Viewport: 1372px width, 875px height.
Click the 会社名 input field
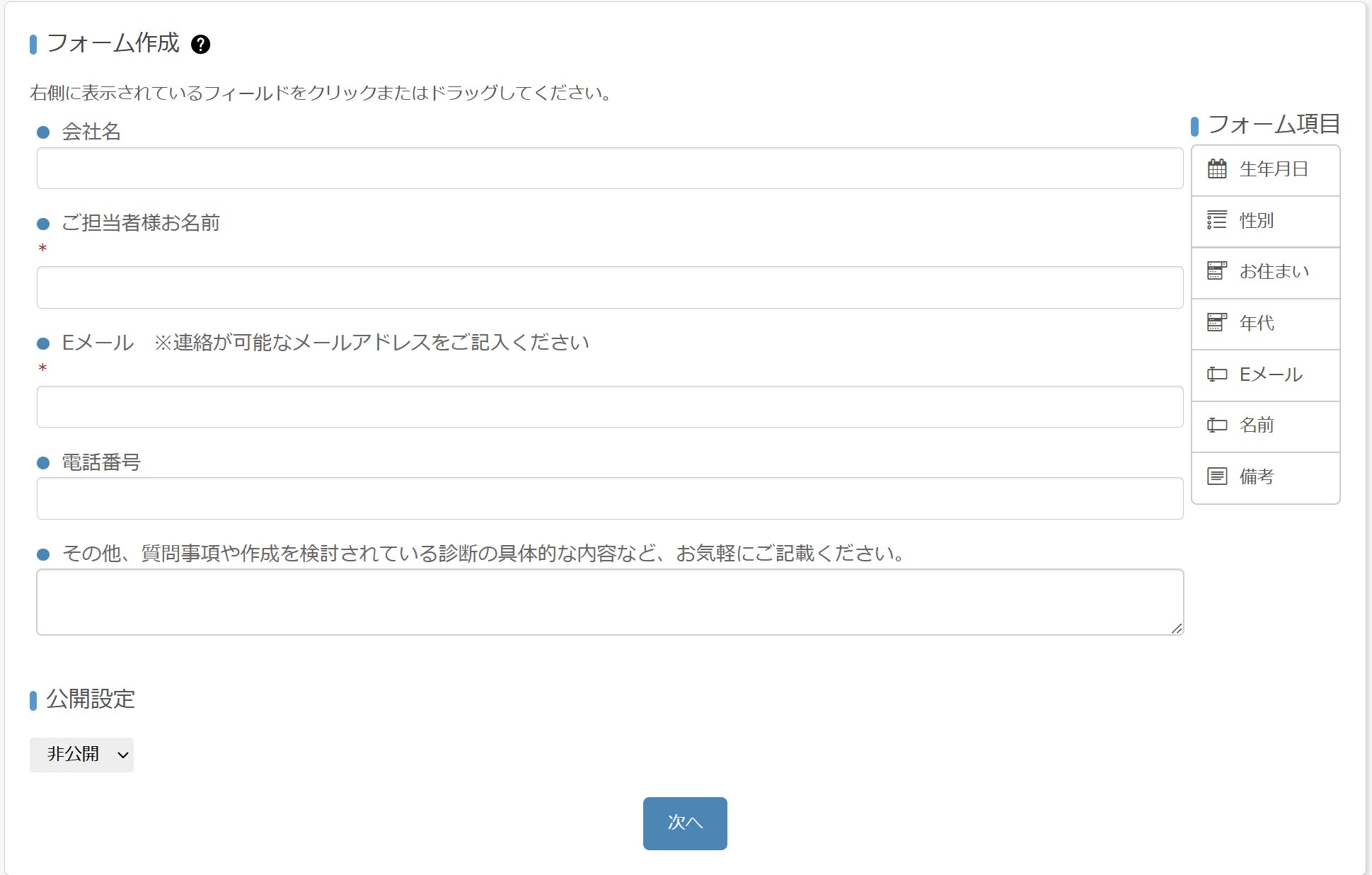pos(609,168)
